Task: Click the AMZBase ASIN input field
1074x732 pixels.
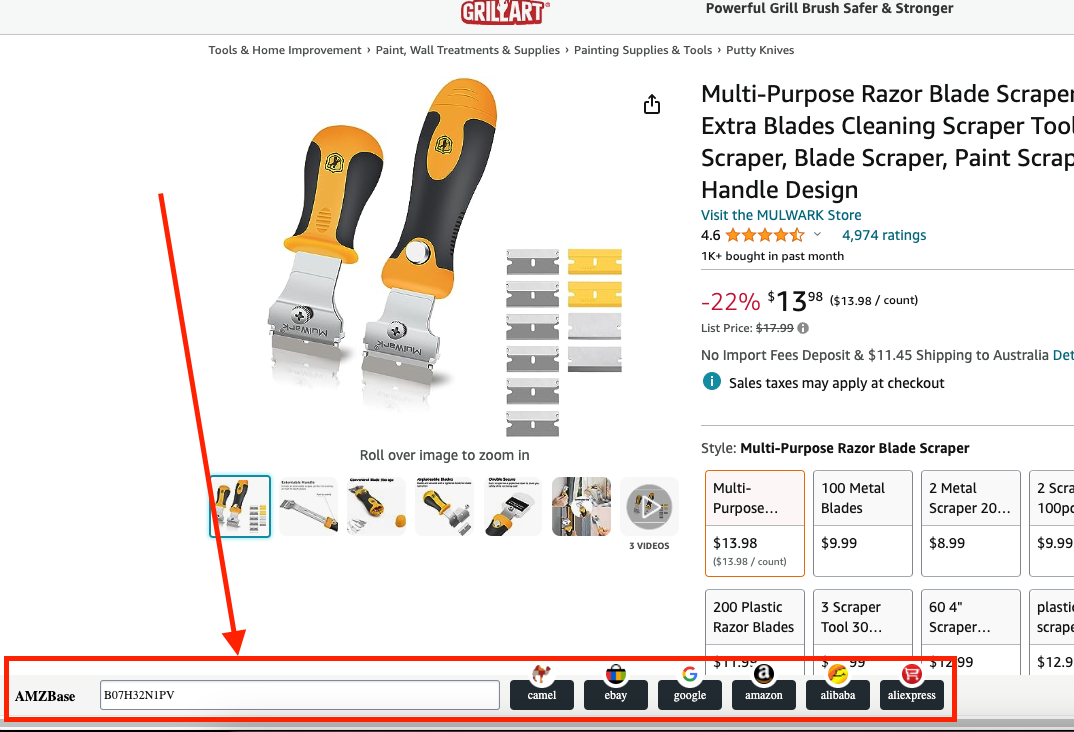Action: point(300,695)
